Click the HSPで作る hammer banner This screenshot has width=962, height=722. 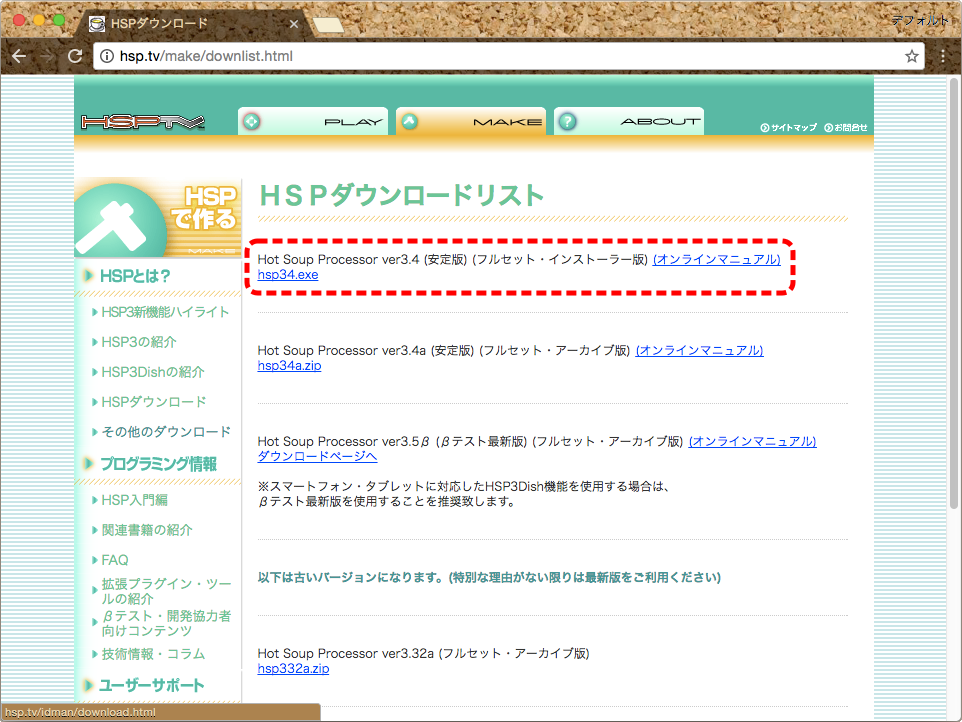tap(158, 217)
